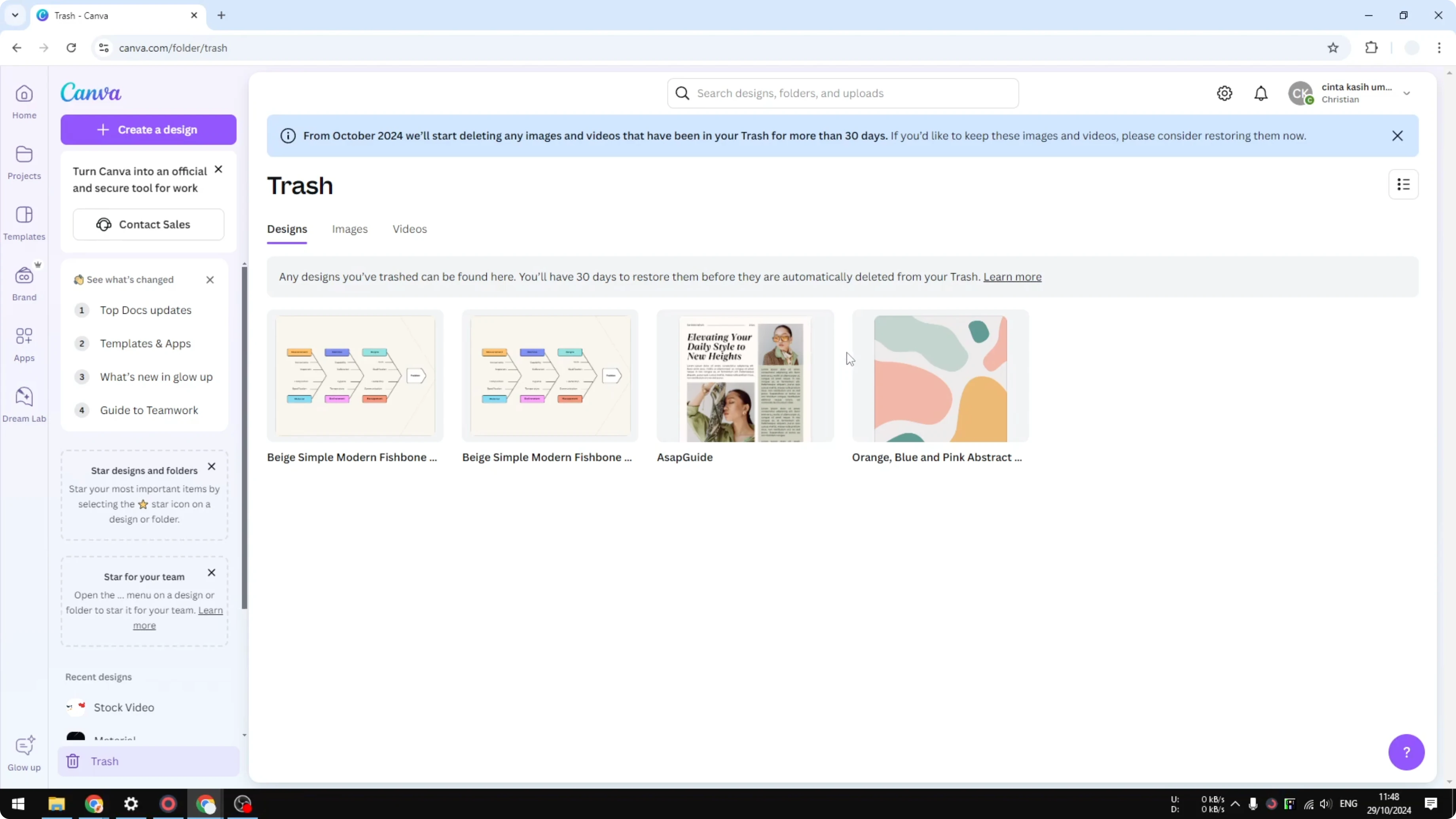Open Canva settings via gear icon
This screenshot has width=1456, height=819.
pos(1224,93)
